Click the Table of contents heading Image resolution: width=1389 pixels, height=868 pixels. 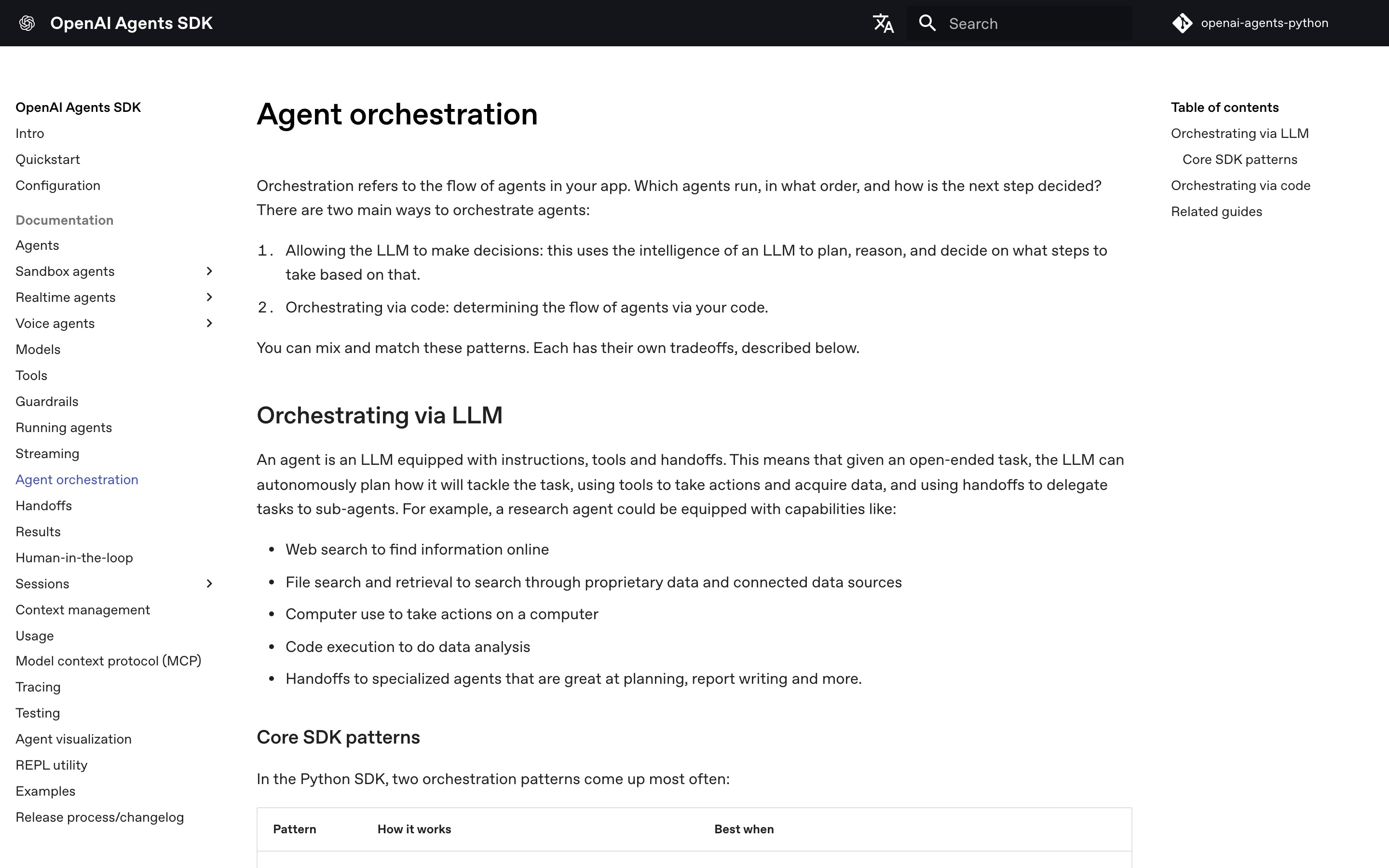click(1225, 108)
